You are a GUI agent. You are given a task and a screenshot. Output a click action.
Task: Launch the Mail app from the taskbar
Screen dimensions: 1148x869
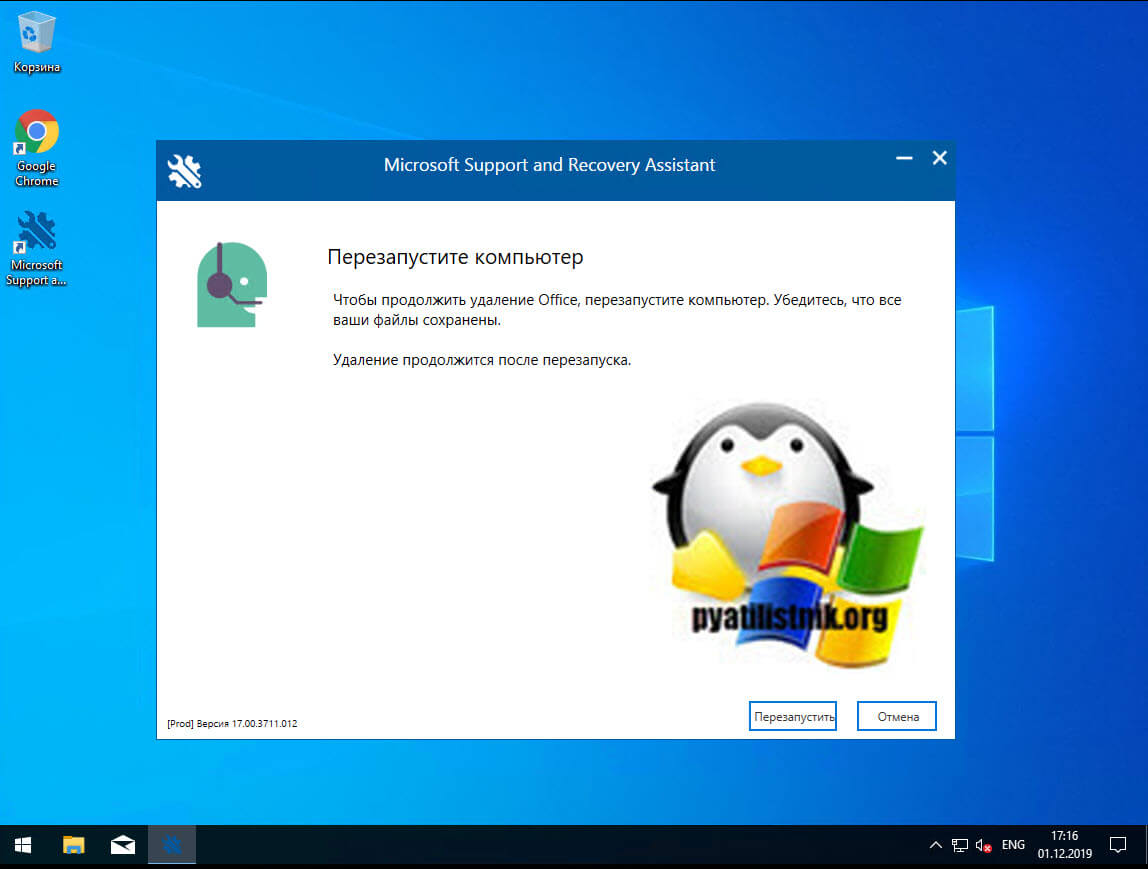click(x=123, y=845)
